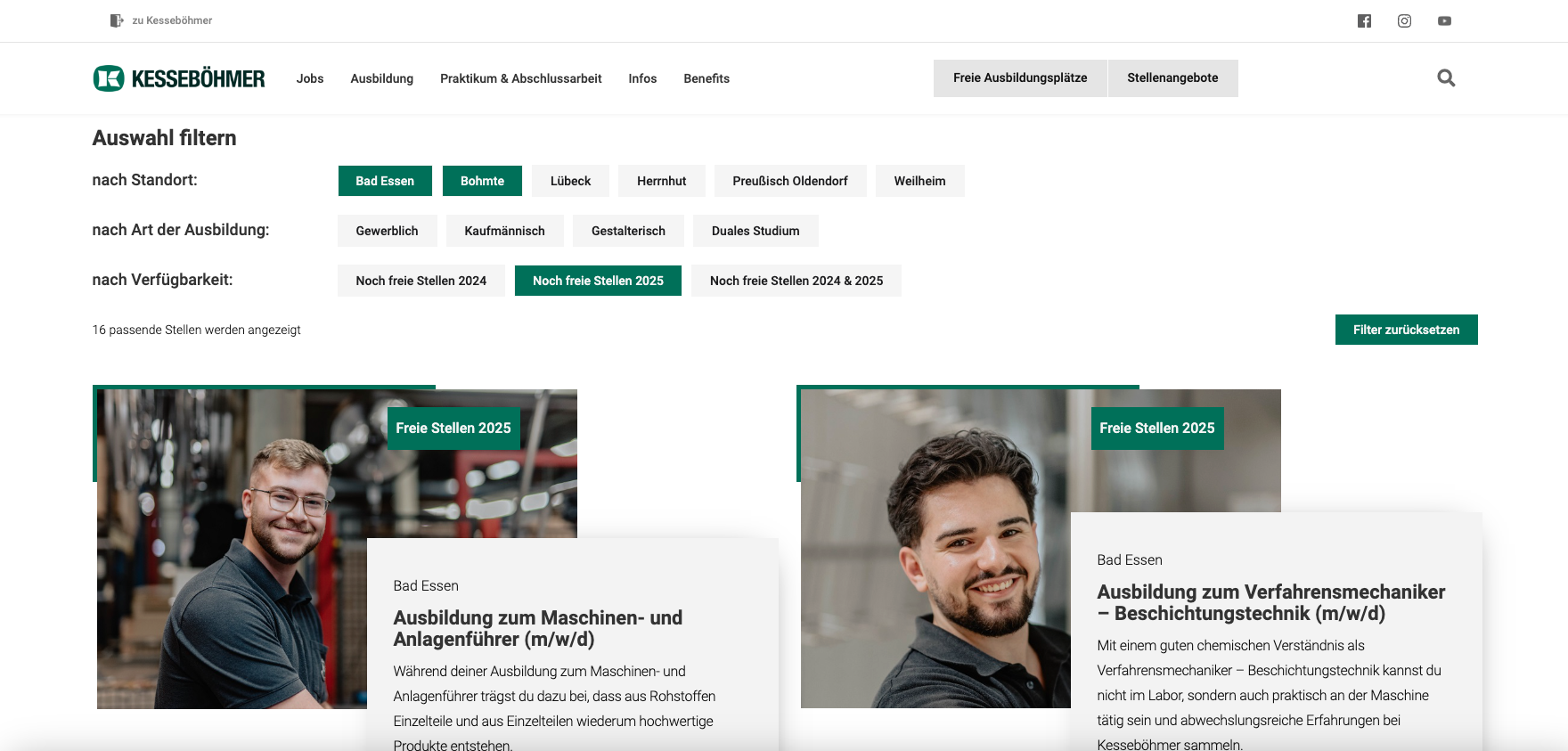Click the exit icon beside zu Kesseböhmer
This screenshot has width=1568, height=751.
pos(116,20)
